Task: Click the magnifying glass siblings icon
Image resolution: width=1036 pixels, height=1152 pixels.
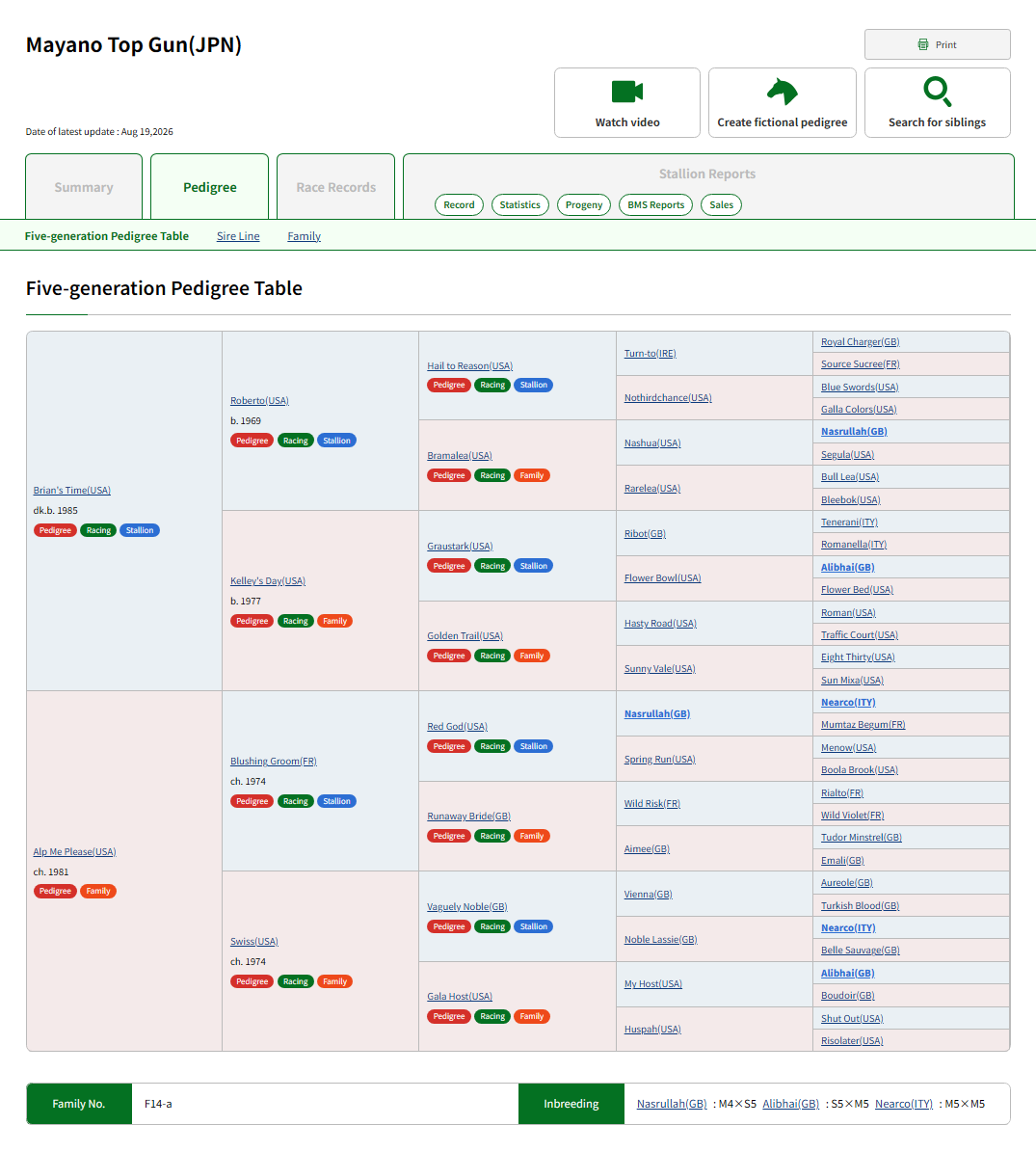Action: [938, 92]
